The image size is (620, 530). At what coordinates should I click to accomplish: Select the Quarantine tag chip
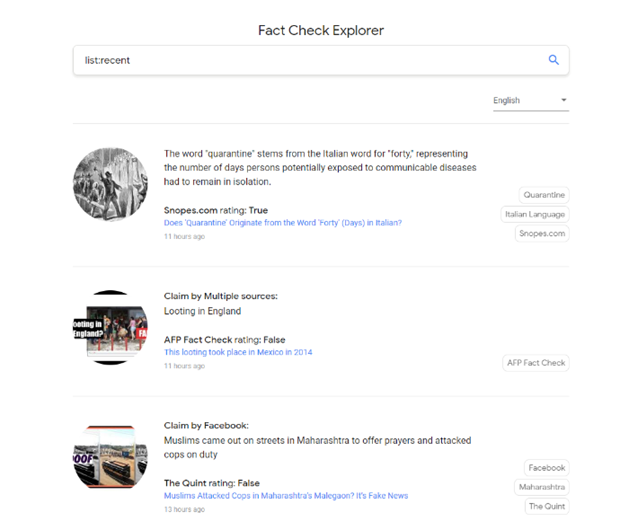click(544, 195)
